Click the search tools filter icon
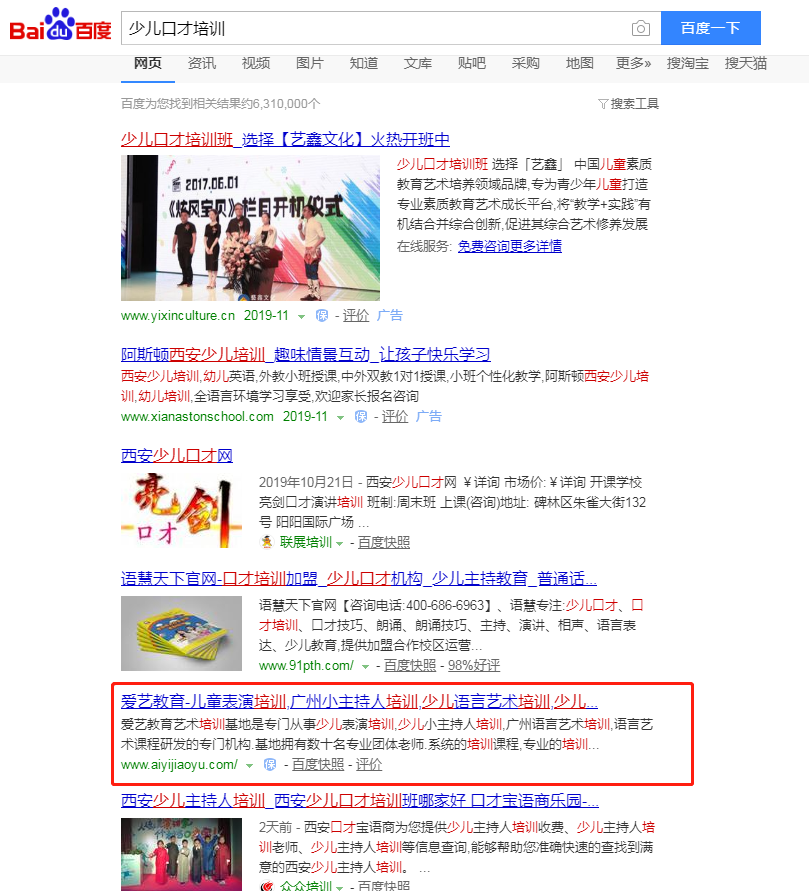Viewport: 809px width, 891px height. (603, 103)
